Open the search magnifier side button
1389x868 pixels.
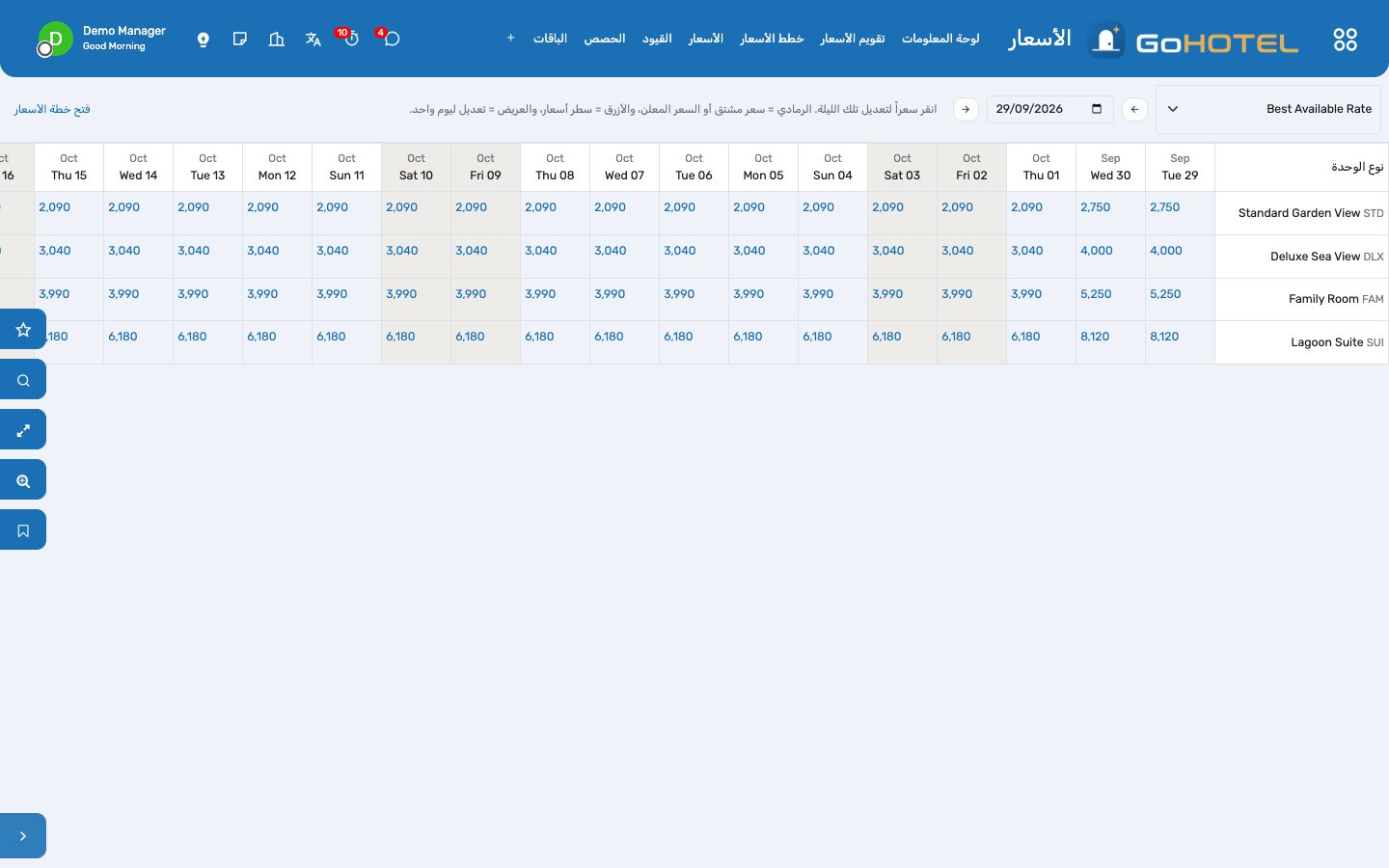[x=23, y=380]
